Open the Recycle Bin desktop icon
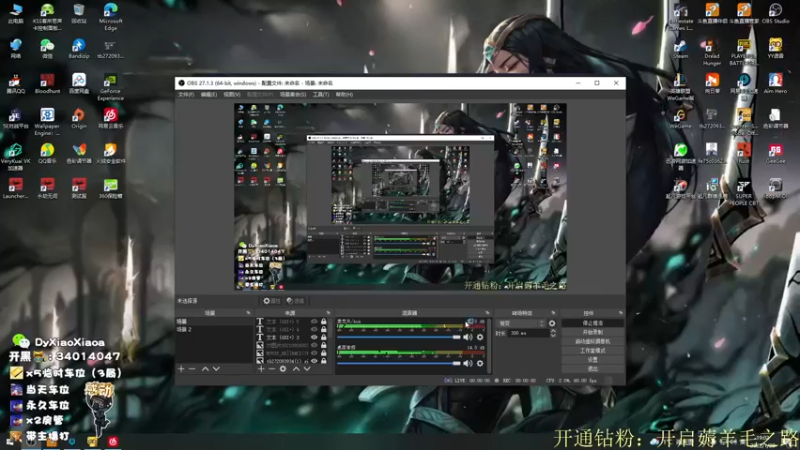Image resolution: width=800 pixels, height=450 pixels. (x=79, y=13)
